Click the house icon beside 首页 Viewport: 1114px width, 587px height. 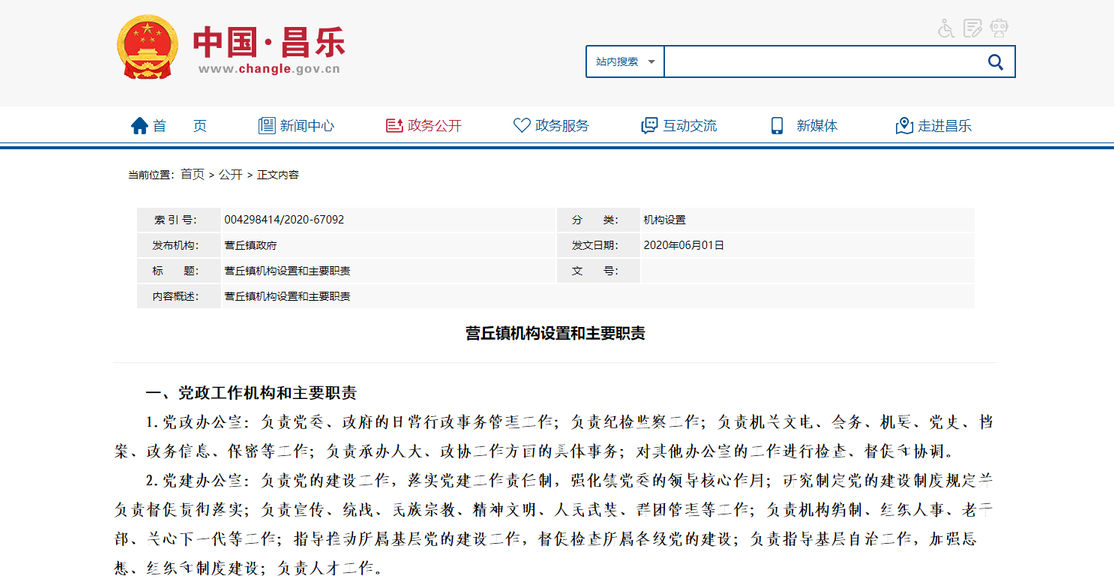point(140,126)
